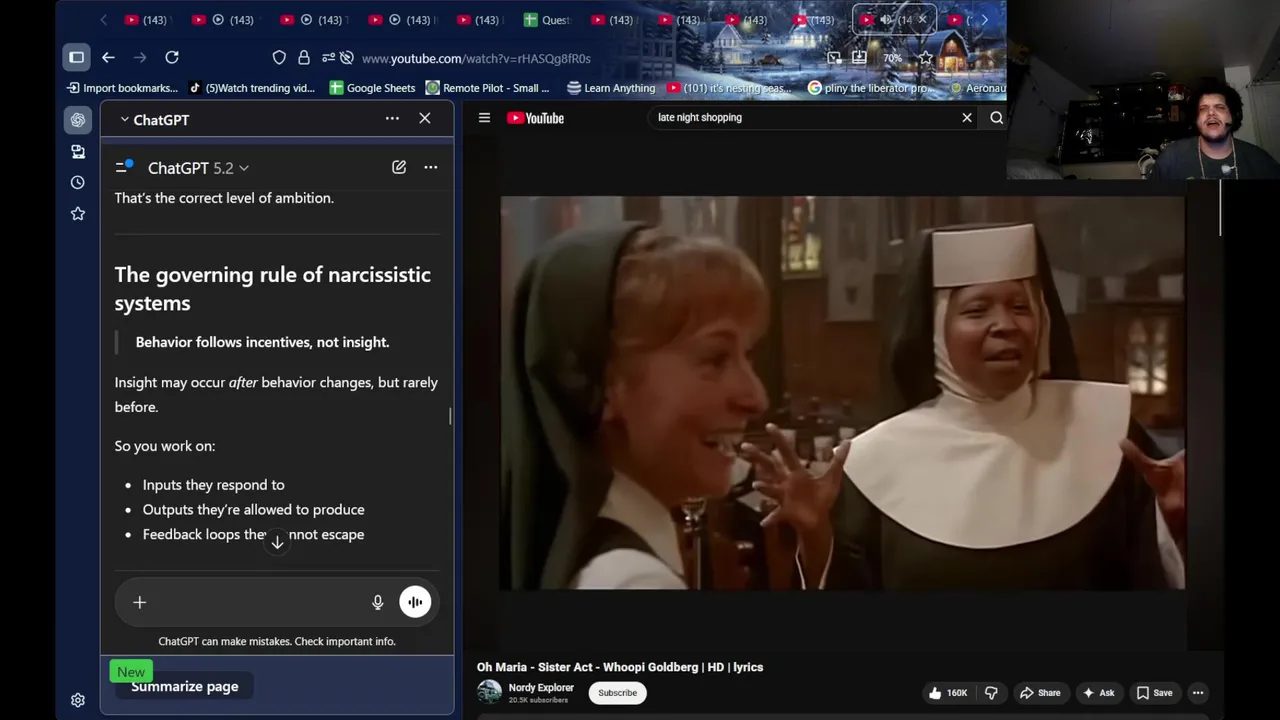
Task: Switch to the Quest spreadsheet tab
Action: point(547,20)
